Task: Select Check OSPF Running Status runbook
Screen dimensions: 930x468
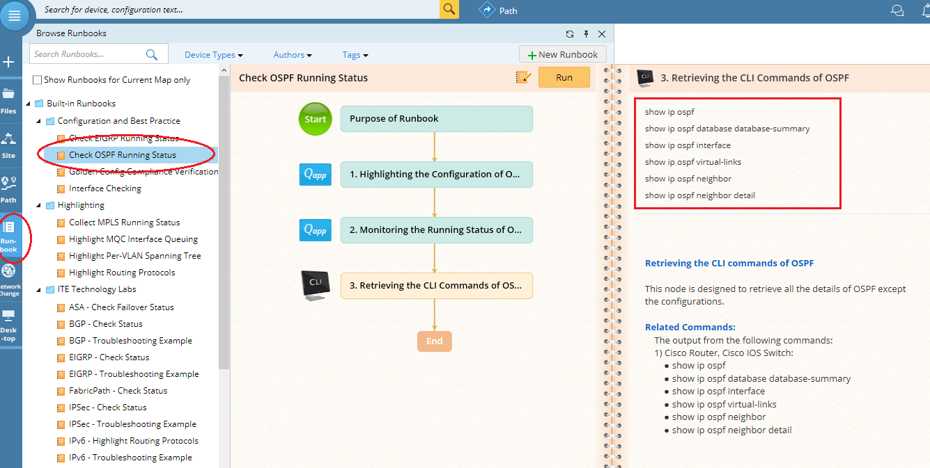Action: pos(122,155)
